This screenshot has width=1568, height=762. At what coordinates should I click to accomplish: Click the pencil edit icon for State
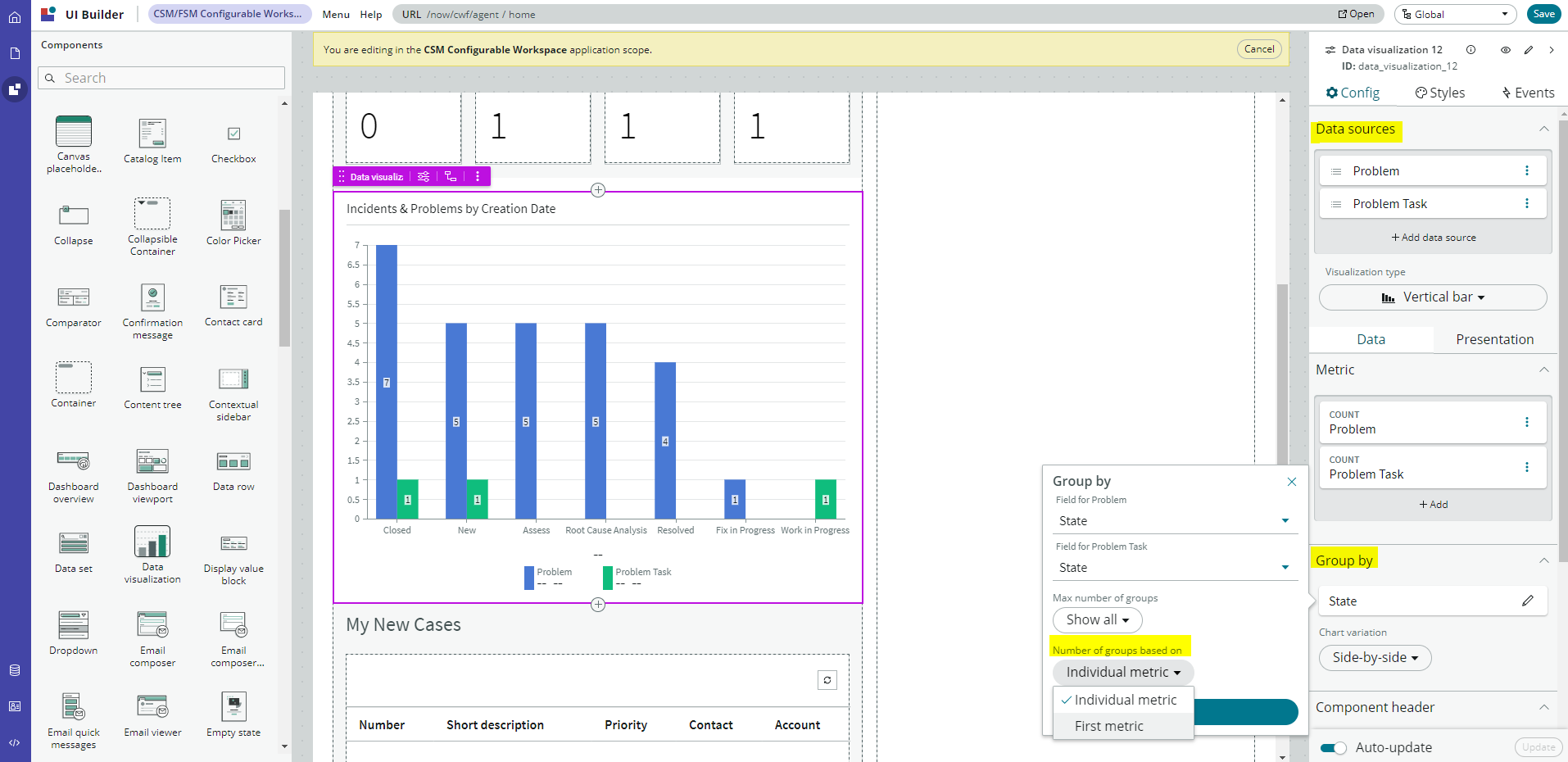pos(1527,601)
